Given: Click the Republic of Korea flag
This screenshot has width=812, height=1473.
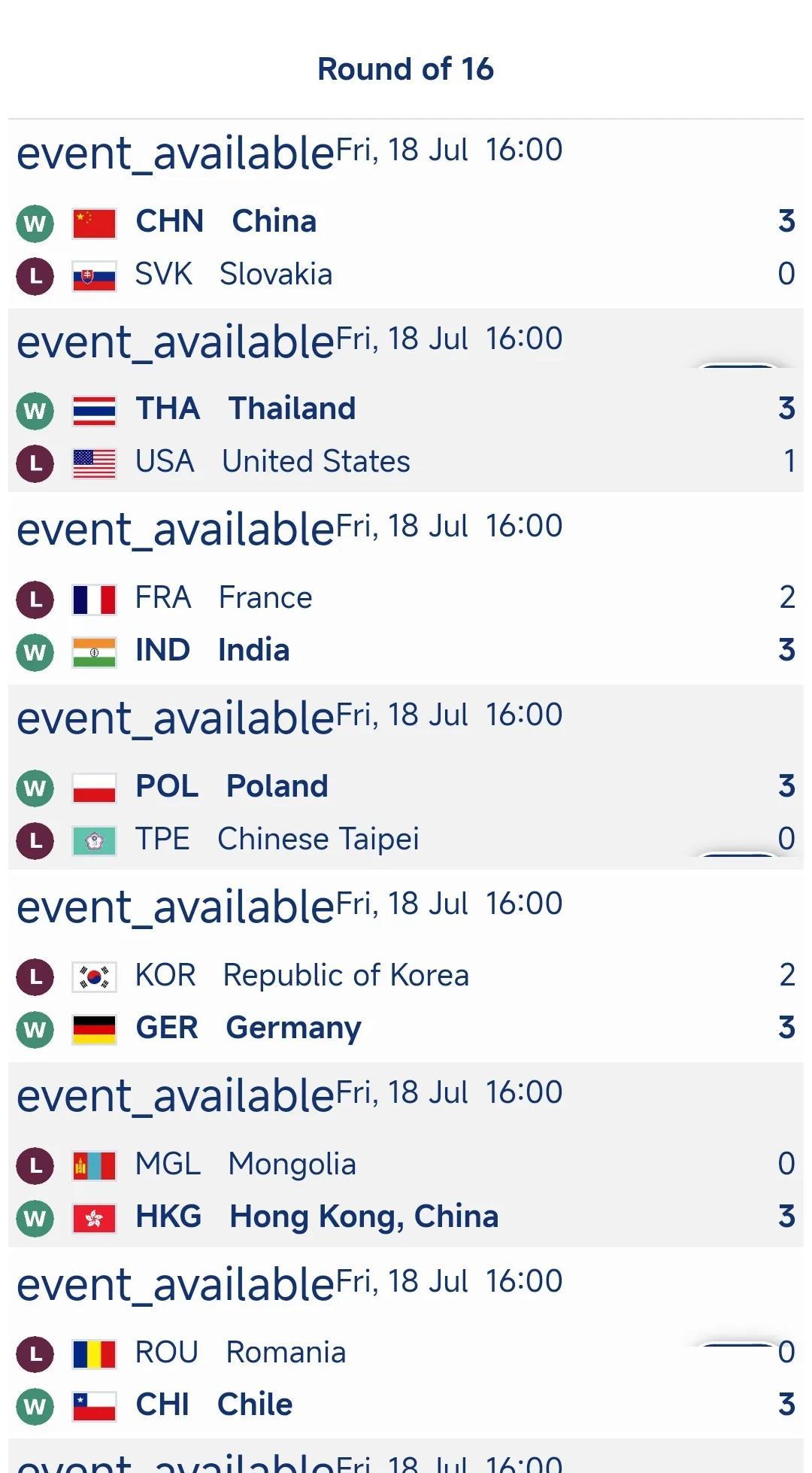Looking at the screenshot, I should point(94,977).
